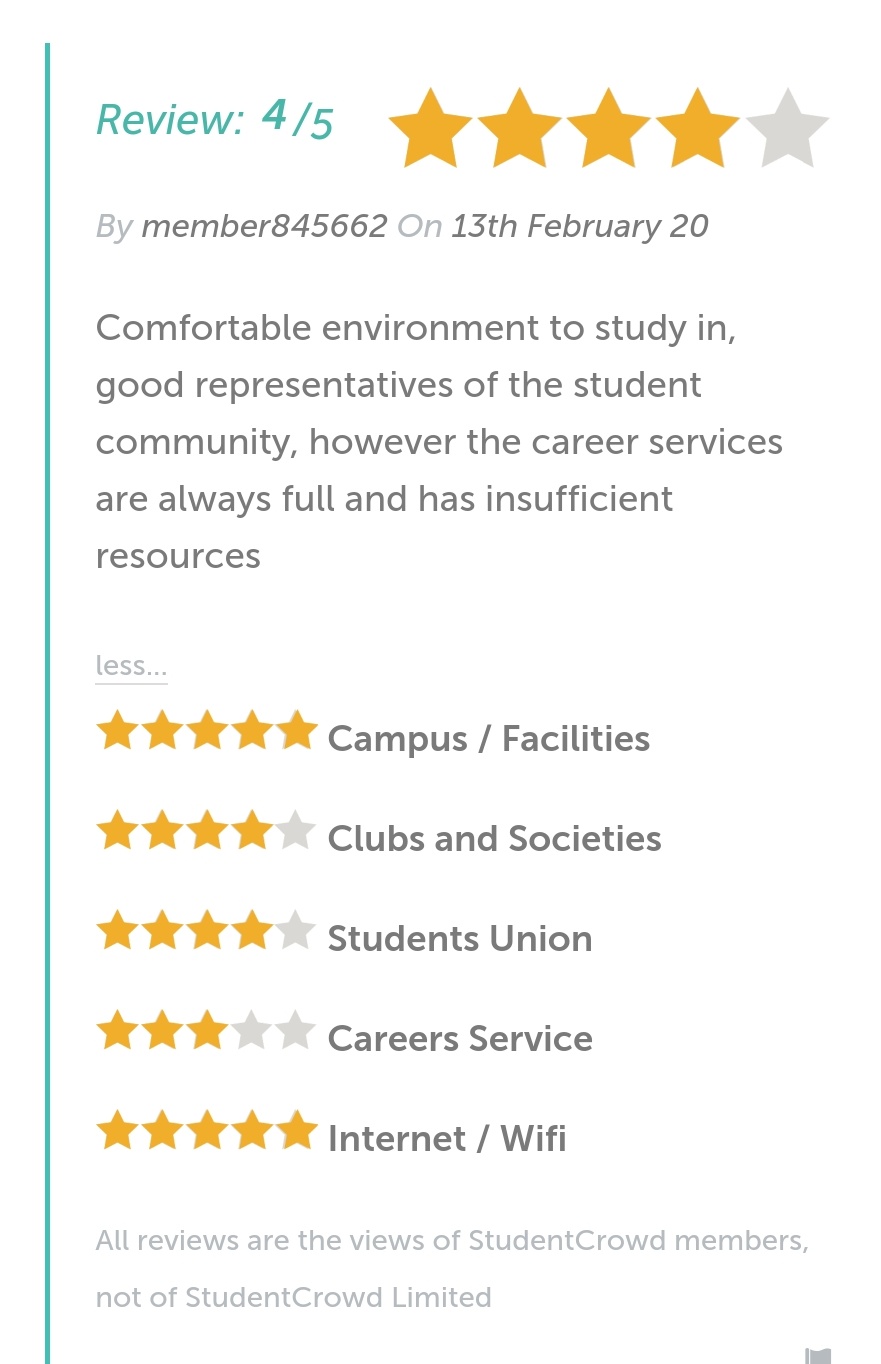Select the Internet / Wifi label
The image size is (881, 1364).
(447, 1139)
